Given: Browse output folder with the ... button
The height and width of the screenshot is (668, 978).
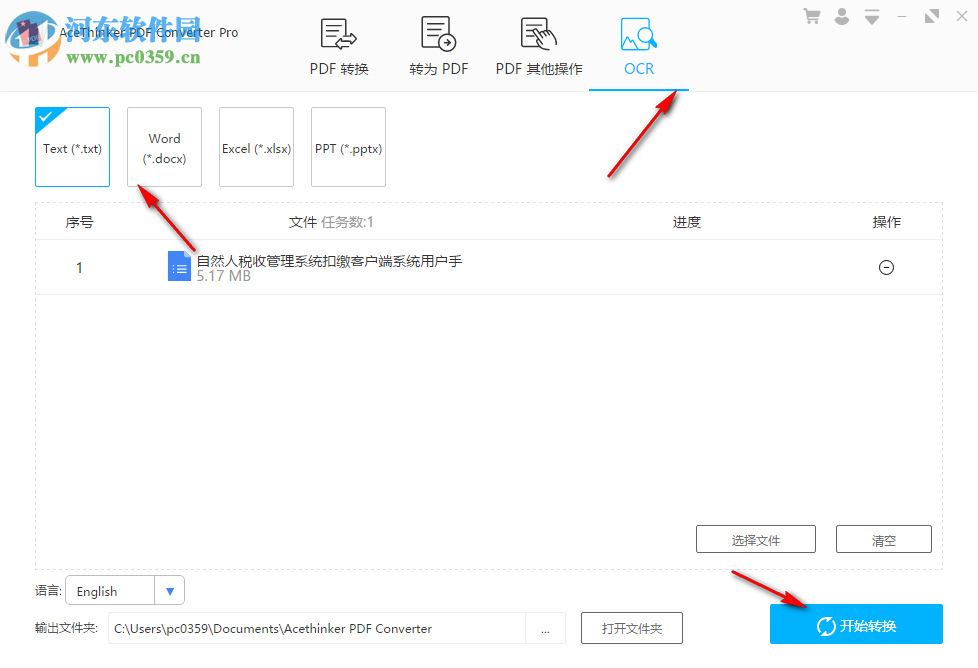Looking at the screenshot, I should (546, 628).
